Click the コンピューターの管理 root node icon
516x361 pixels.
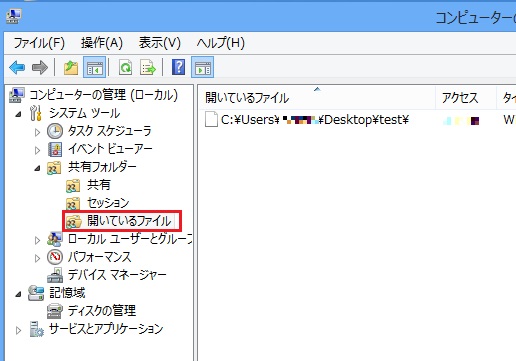pyautogui.click(x=17, y=95)
